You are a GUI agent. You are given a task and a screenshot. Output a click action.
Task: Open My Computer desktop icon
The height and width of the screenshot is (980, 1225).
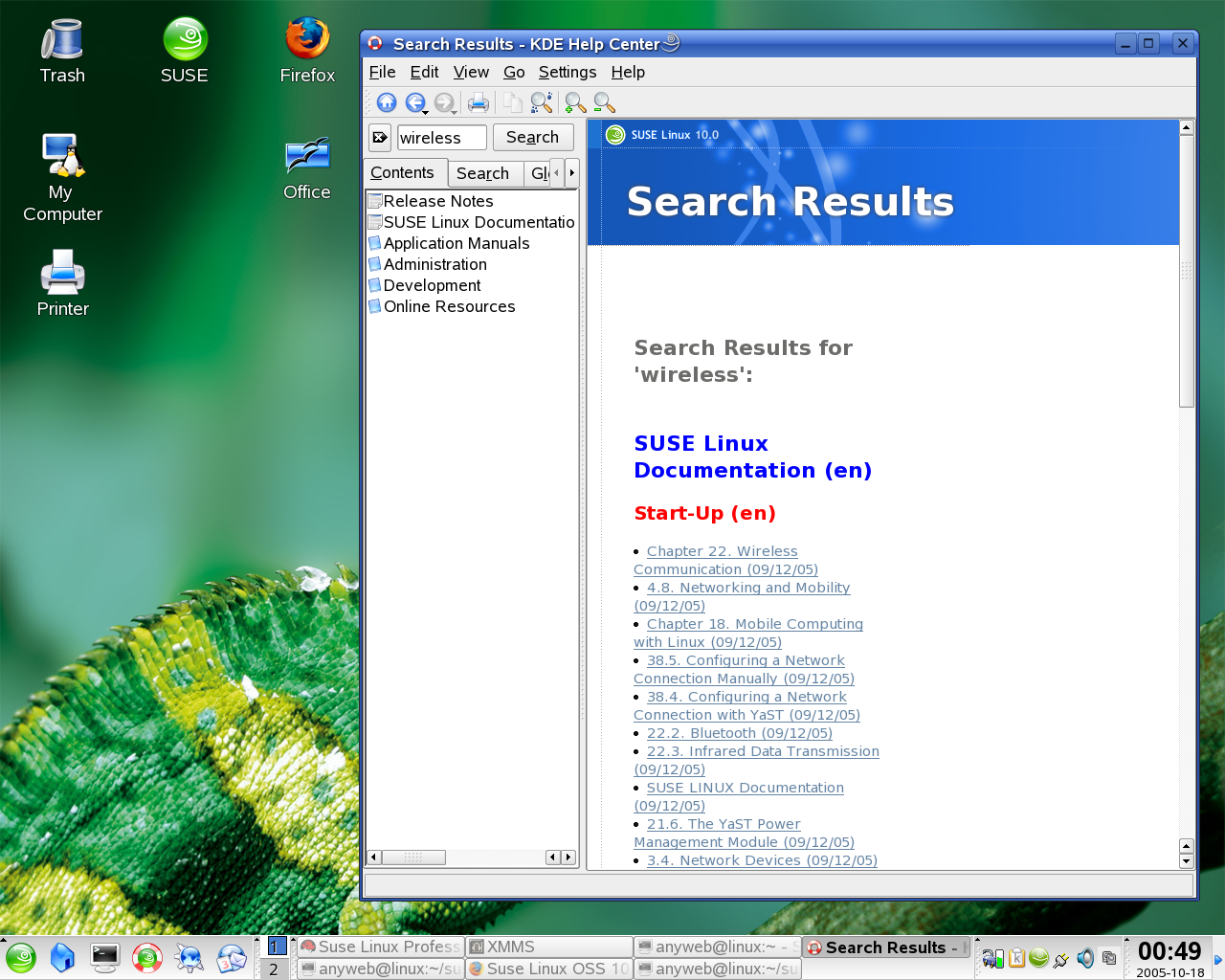[62, 178]
